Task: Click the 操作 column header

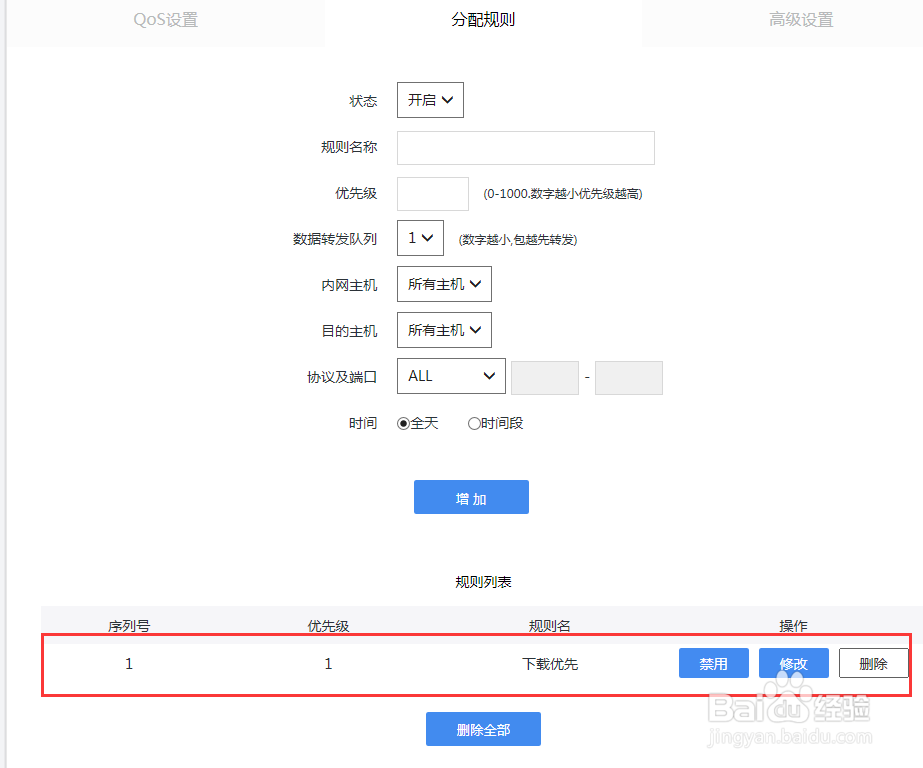Action: (x=793, y=626)
